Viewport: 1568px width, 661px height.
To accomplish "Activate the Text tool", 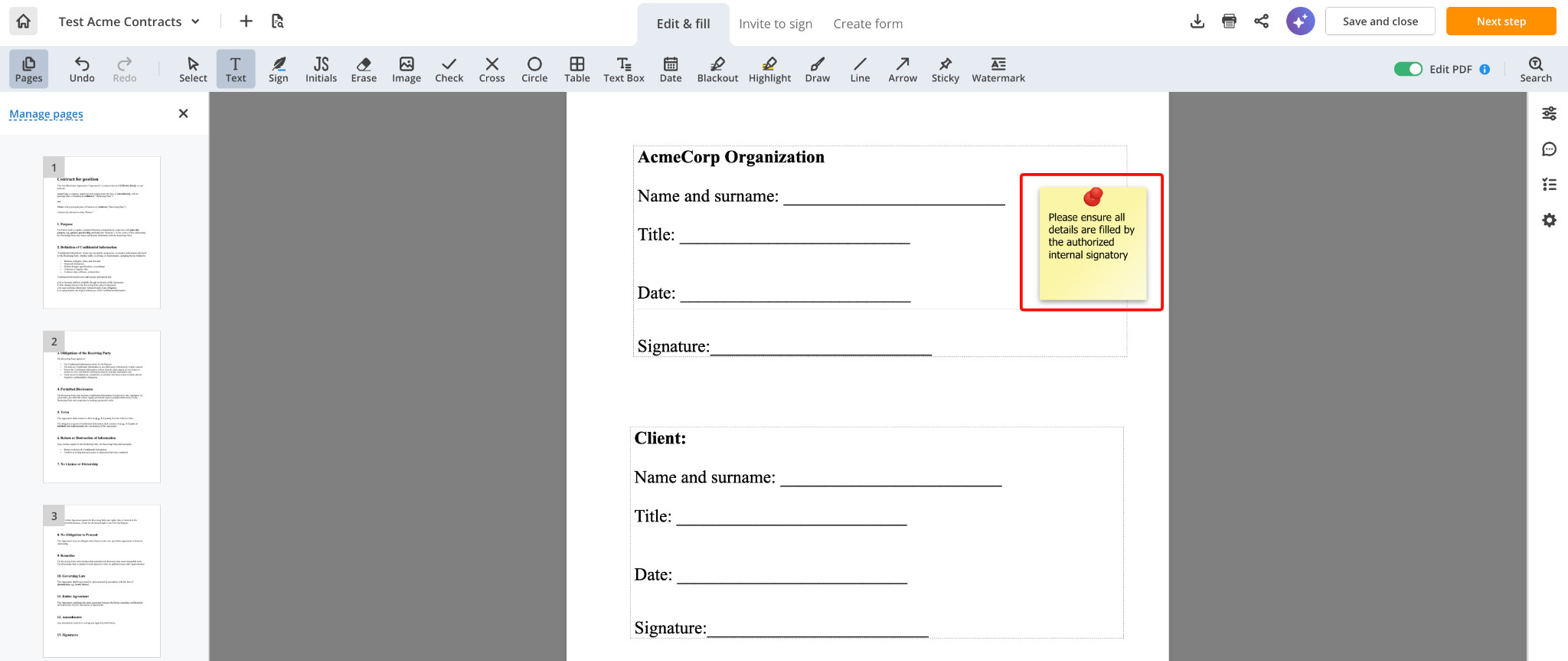I will 236,69.
